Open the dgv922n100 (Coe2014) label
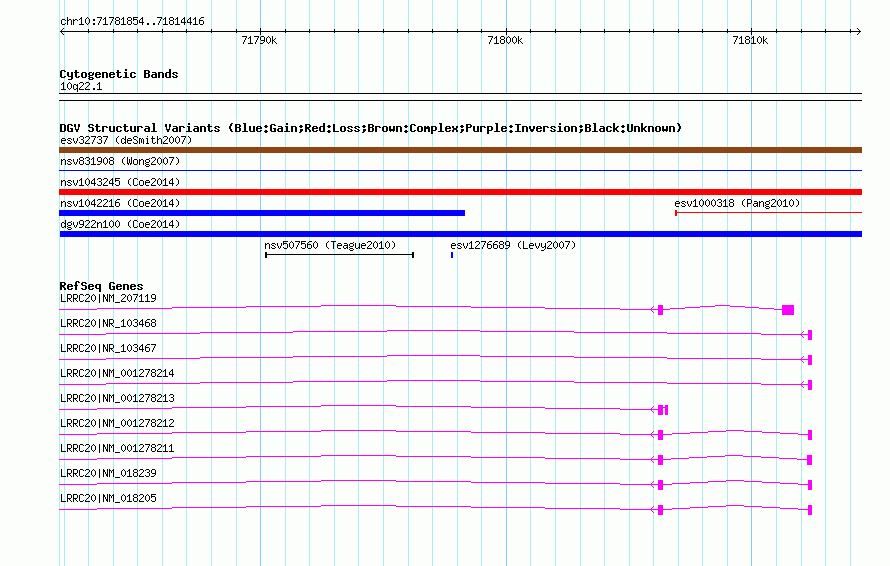 coord(120,224)
